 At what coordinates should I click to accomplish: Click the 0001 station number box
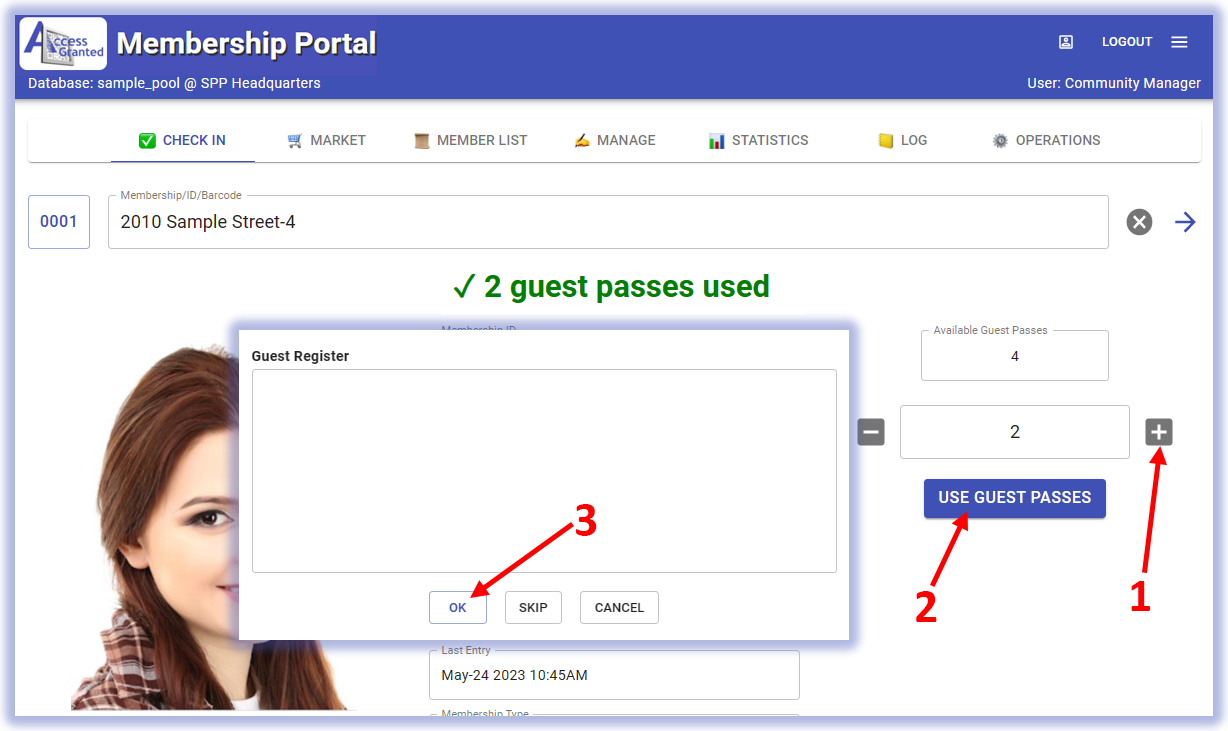pos(59,222)
